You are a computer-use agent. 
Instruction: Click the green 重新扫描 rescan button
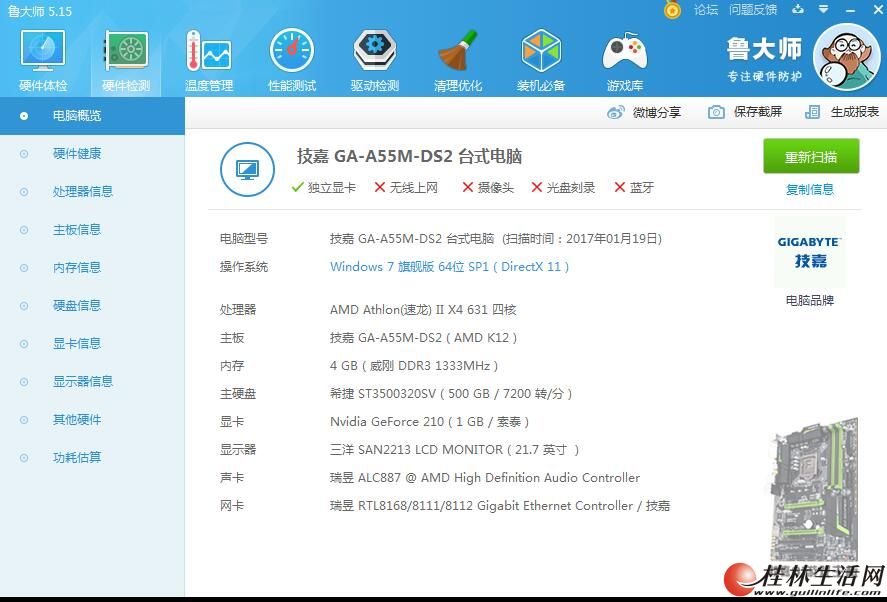point(811,156)
